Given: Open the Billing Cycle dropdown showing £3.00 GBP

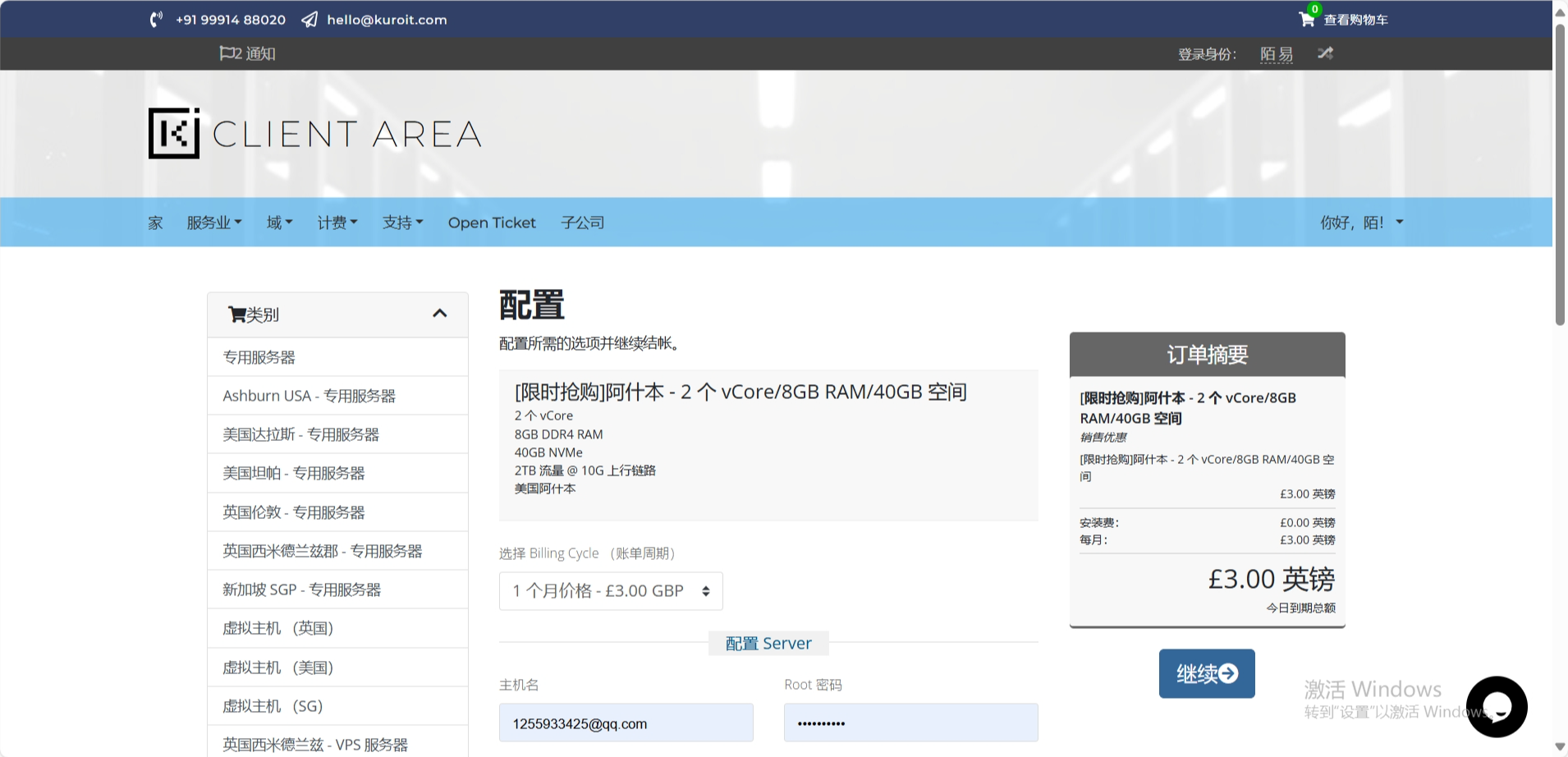Looking at the screenshot, I should pos(609,590).
